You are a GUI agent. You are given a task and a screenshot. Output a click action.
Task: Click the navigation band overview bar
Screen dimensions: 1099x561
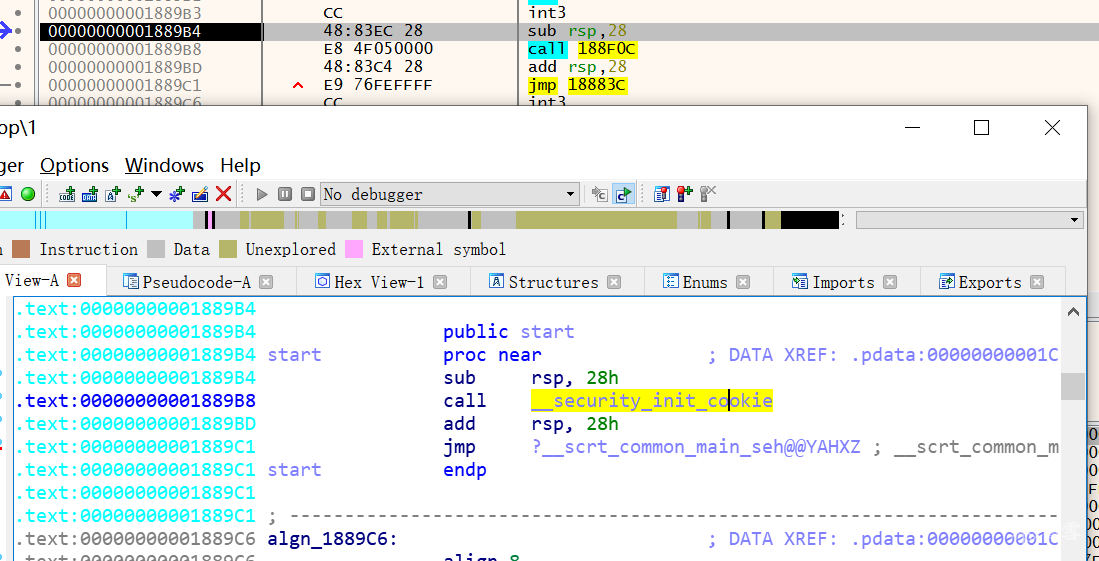click(419, 220)
